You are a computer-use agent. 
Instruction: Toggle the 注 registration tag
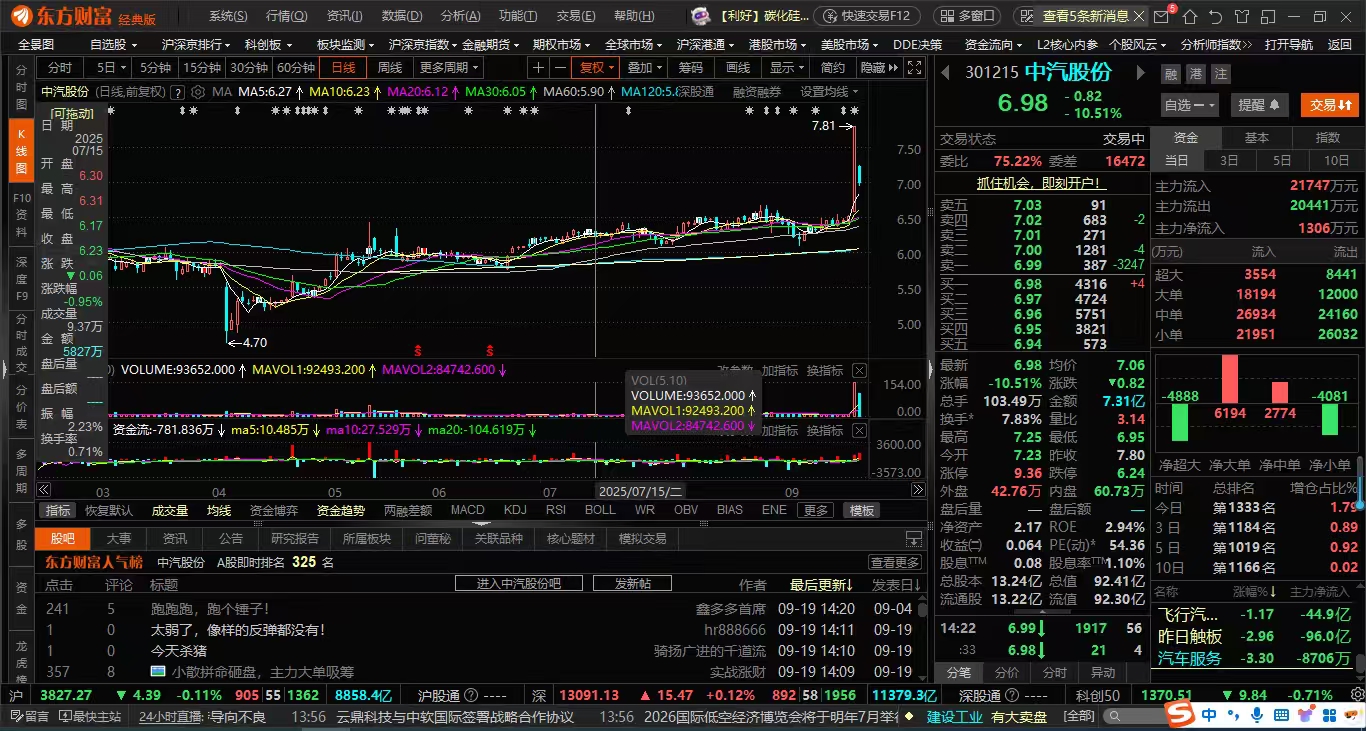(1220, 74)
